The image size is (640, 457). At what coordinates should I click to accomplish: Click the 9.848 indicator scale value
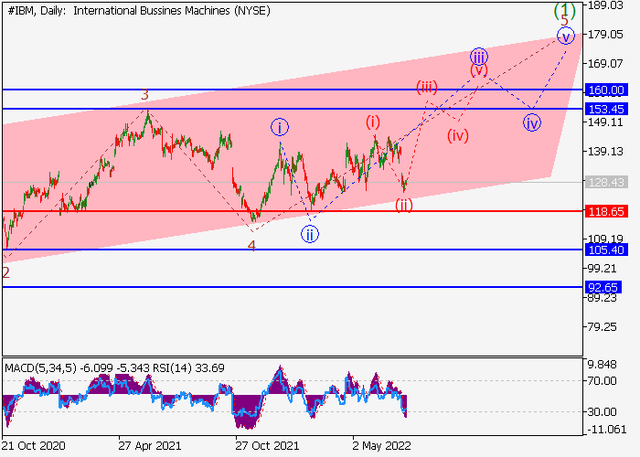[602, 364]
